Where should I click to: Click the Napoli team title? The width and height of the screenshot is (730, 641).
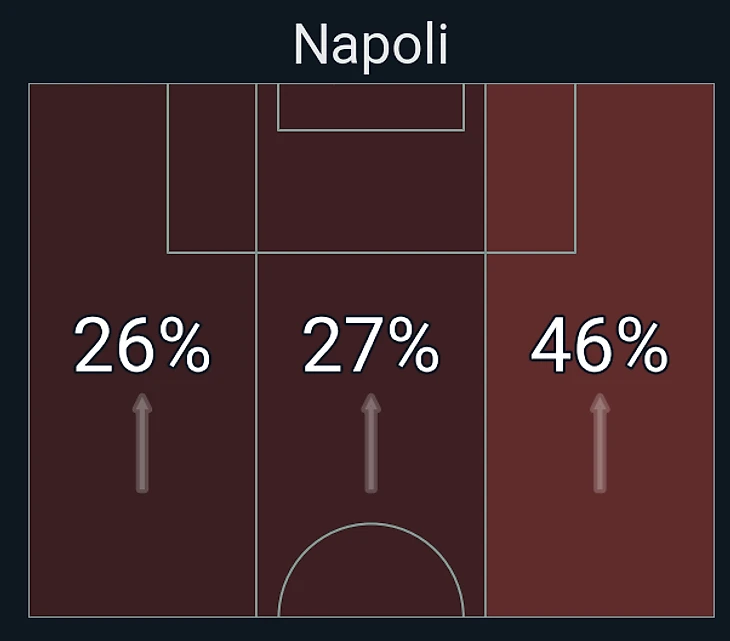pyautogui.click(x=371, y=45)
